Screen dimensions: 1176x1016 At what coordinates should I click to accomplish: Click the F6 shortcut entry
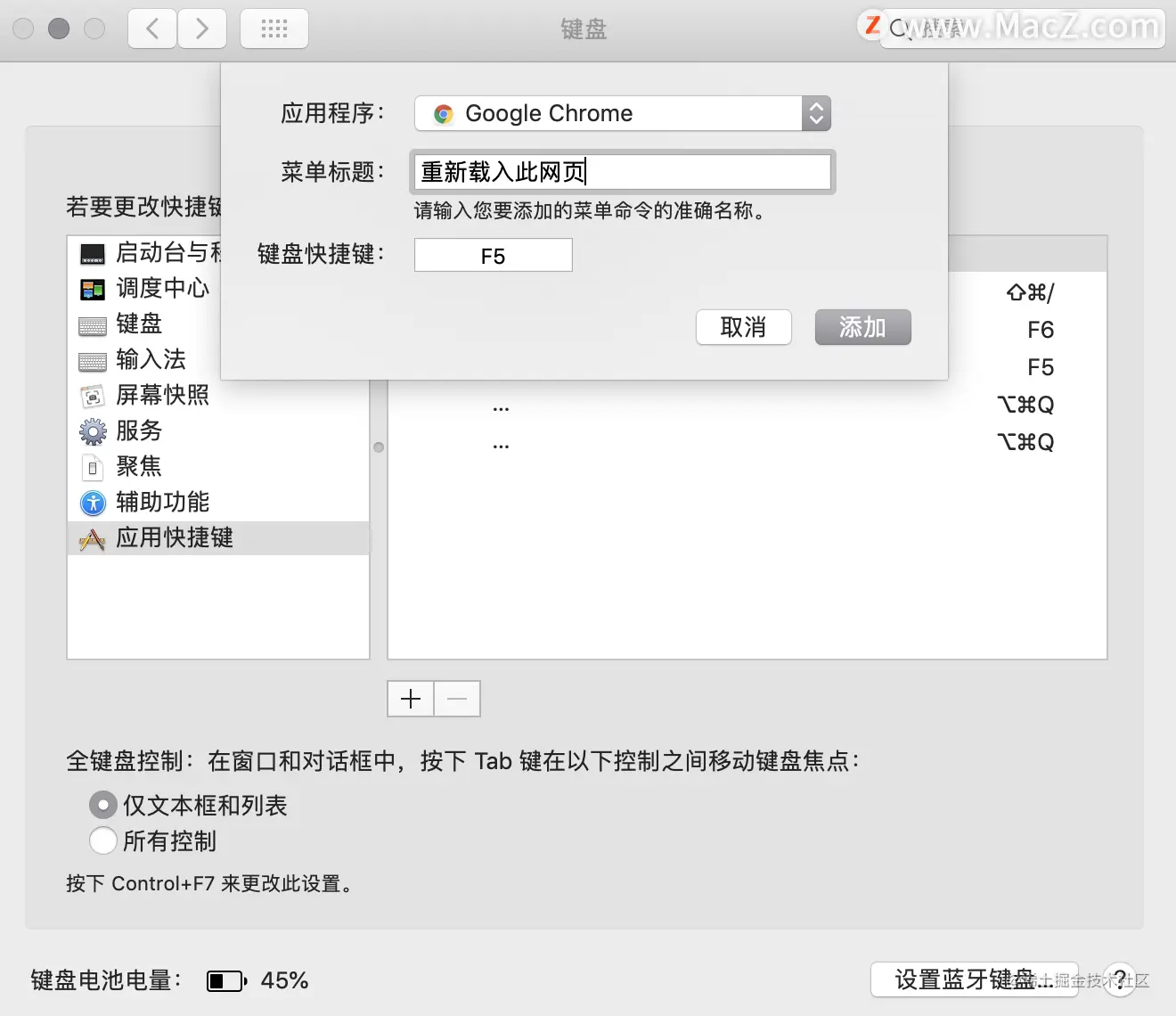point(1041,330)
